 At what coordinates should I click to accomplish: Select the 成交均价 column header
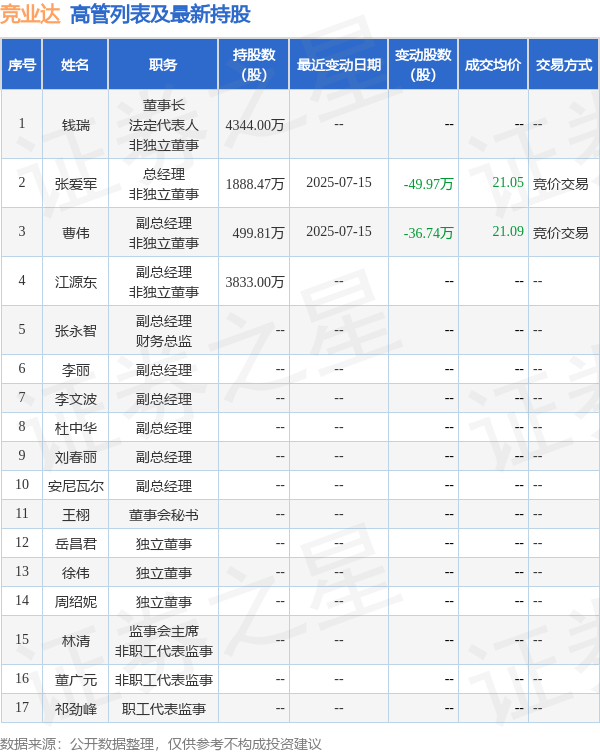pyautogui.click(x=493, y=65)
